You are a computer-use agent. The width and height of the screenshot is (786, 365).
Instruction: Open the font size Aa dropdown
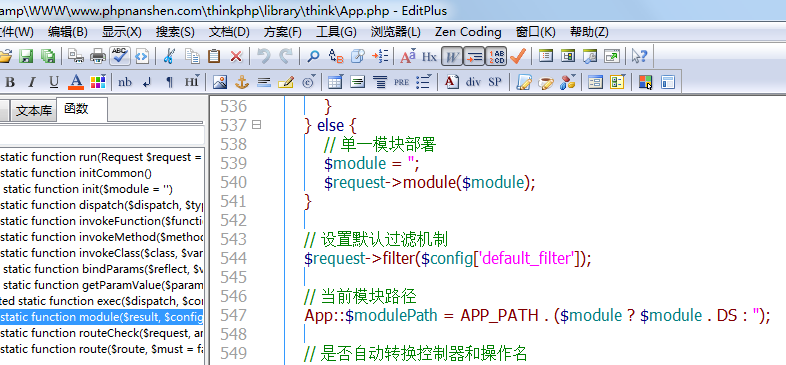(408, 56)
